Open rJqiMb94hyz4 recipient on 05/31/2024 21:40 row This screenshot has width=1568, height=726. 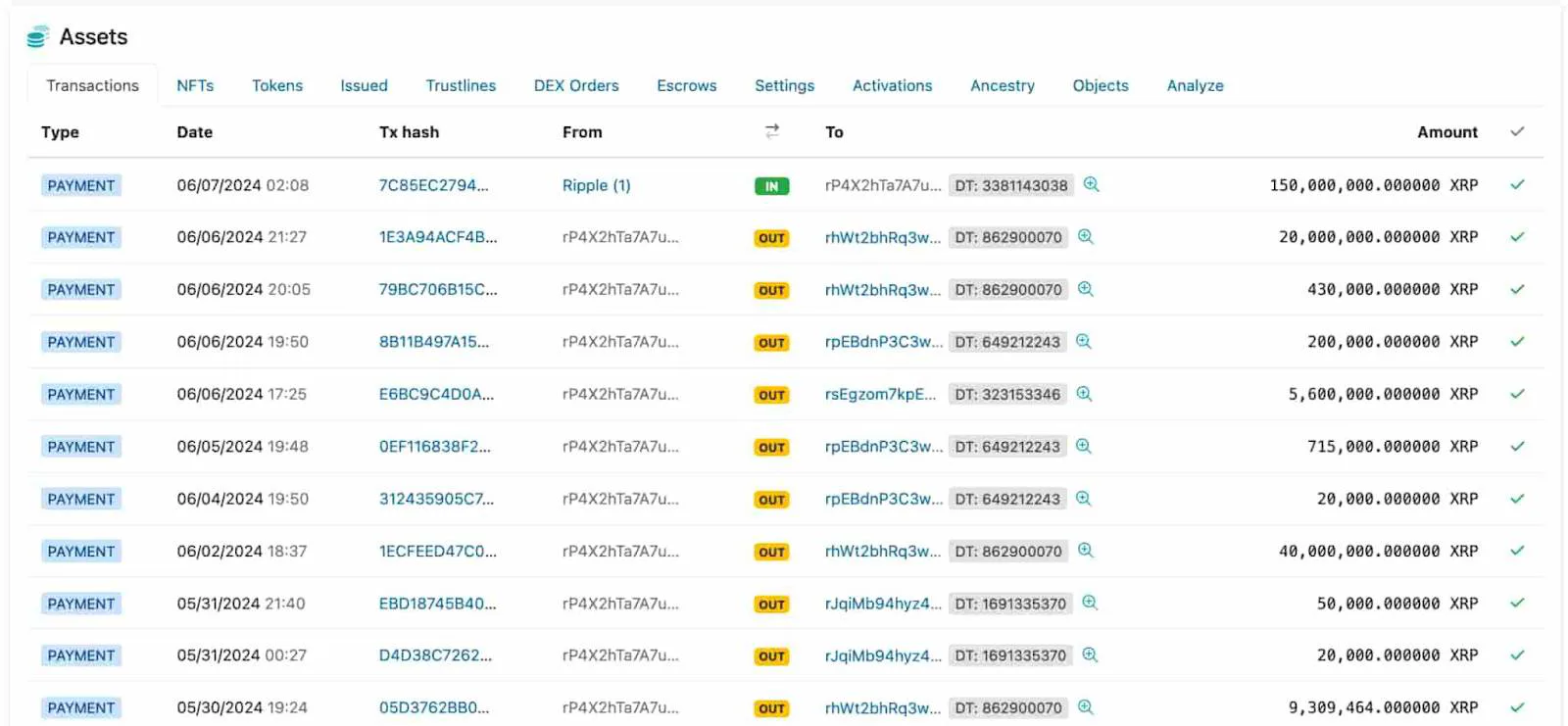click(883, 604)
